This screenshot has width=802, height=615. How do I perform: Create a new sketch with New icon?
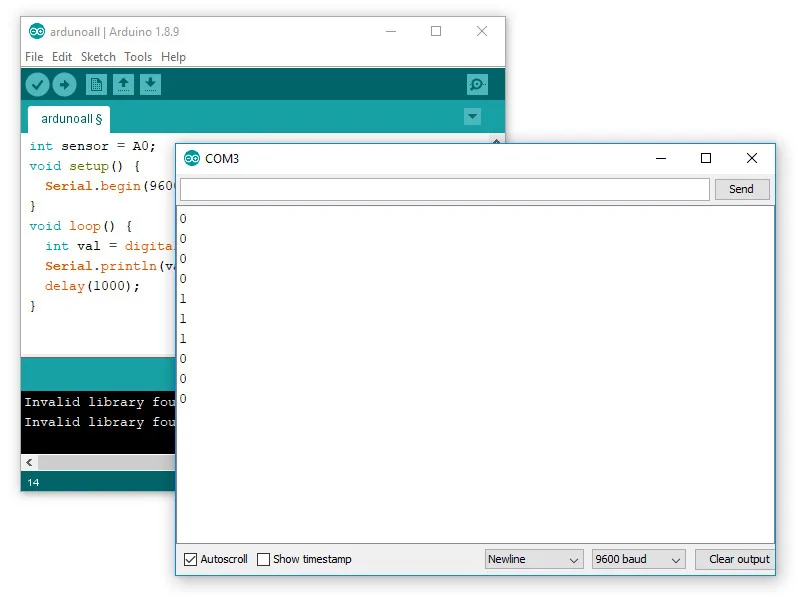pyautogui.click(x=96, y=84)
